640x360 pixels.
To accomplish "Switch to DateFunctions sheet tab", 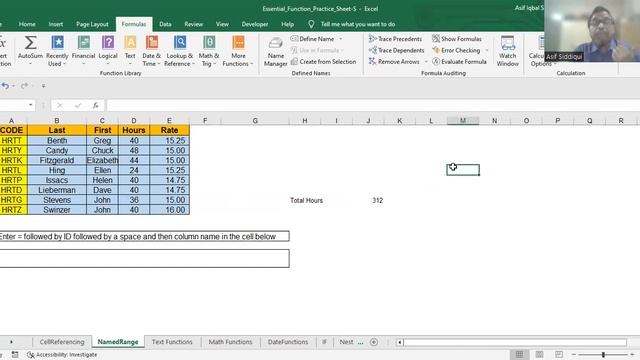I will [x=288, y=342].
